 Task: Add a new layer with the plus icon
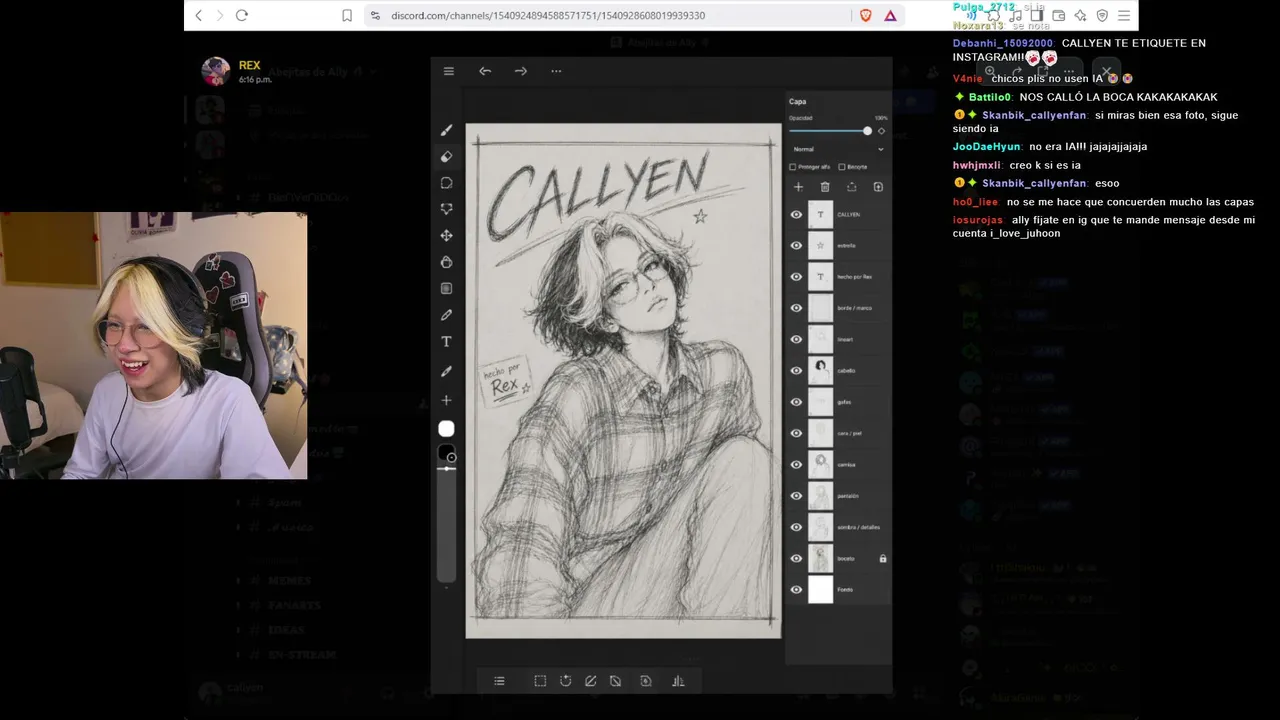coord(798,187)
